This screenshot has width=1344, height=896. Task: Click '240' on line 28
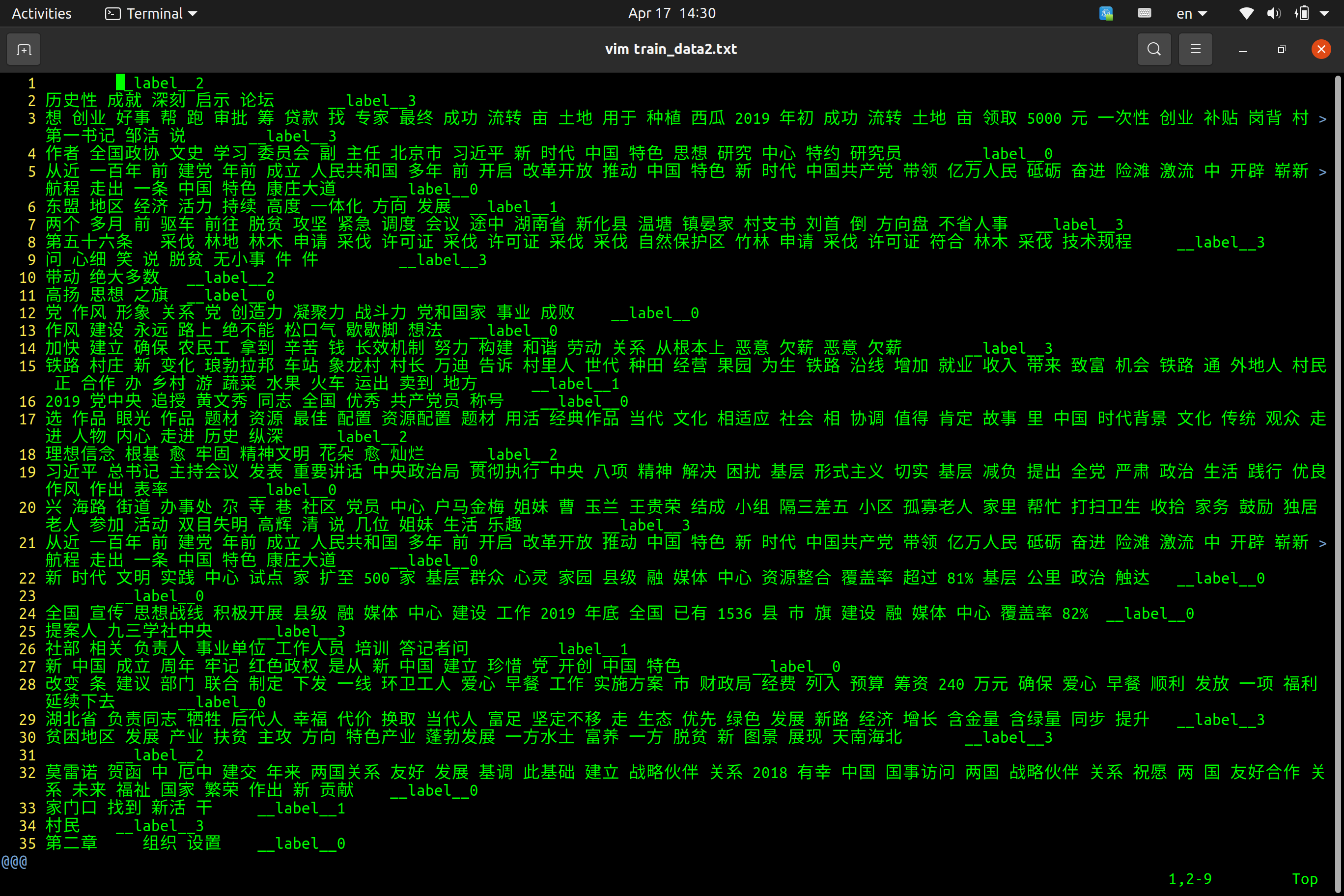(952, 685)
